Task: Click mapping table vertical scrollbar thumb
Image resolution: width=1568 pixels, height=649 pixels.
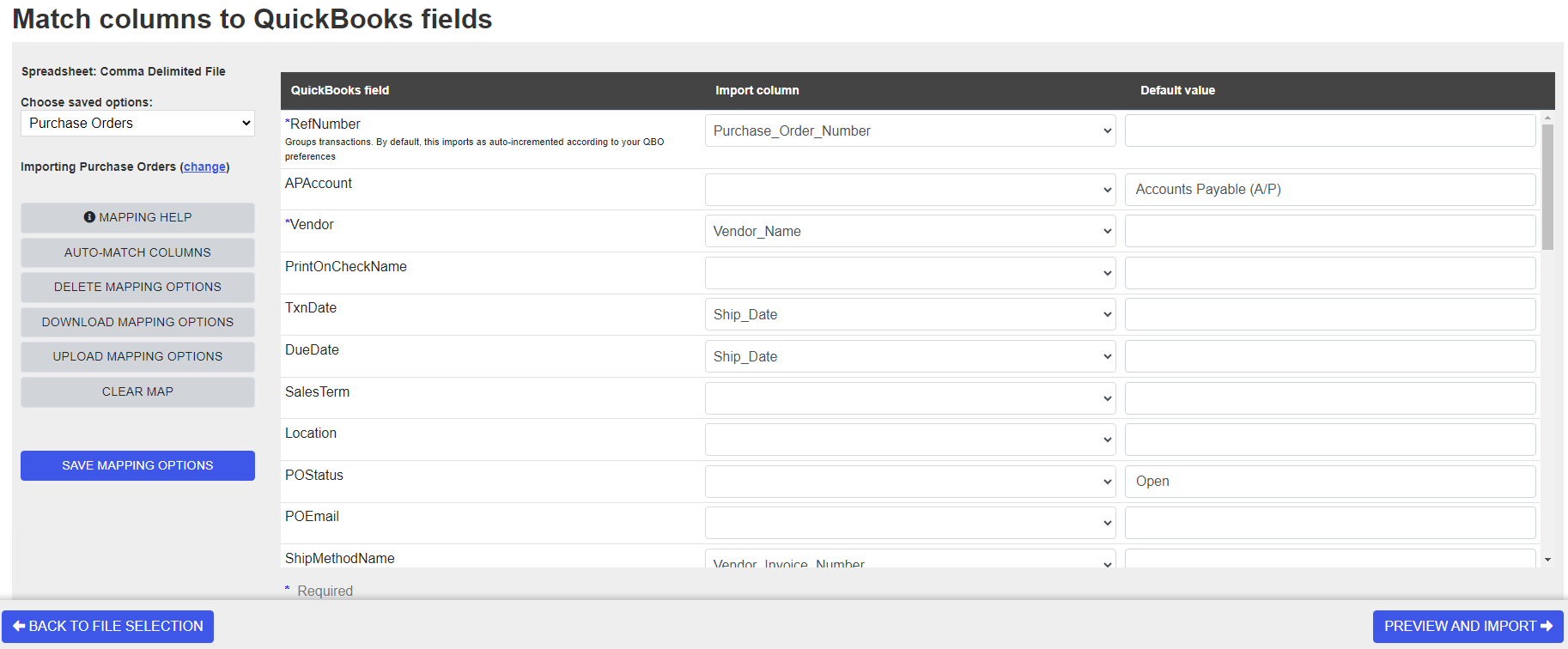Action: [x=1547, y=187]
